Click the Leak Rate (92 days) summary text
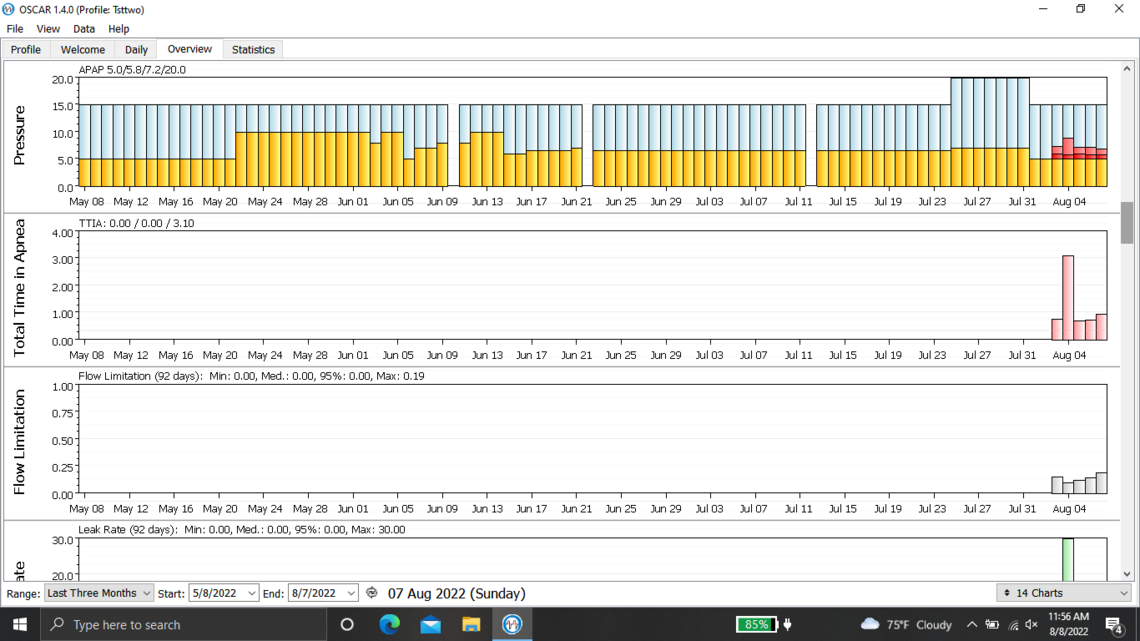The height and width of the screenshot is (641, 1140). pos(241,529)
